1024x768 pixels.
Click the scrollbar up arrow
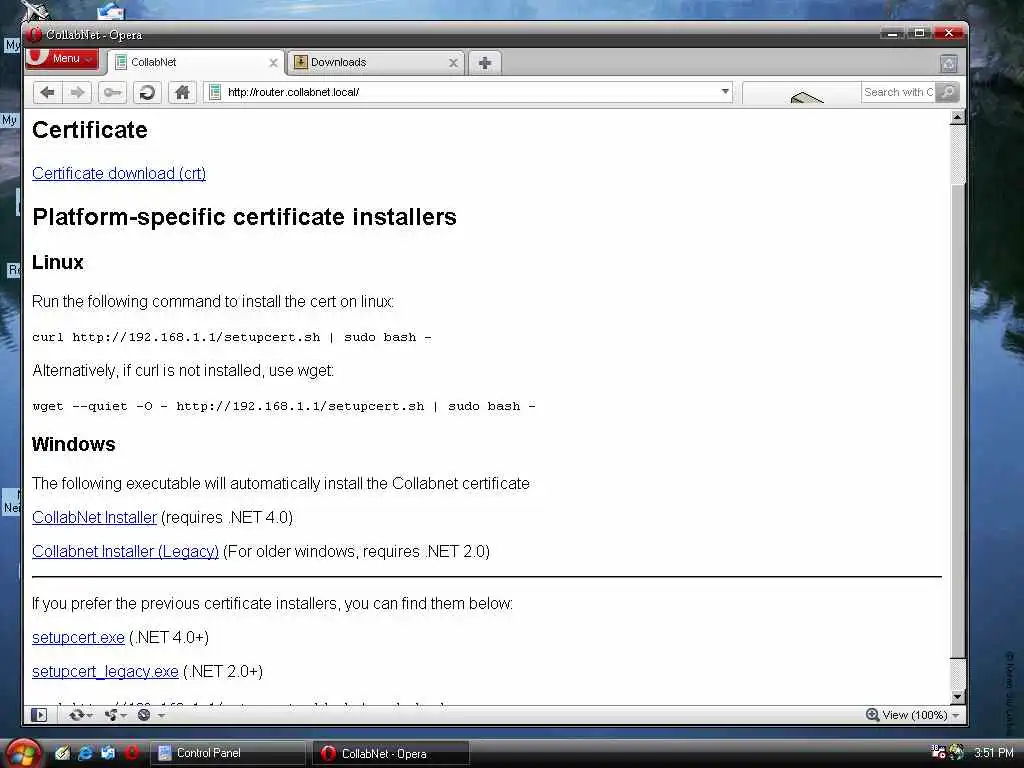click(957, 118)
